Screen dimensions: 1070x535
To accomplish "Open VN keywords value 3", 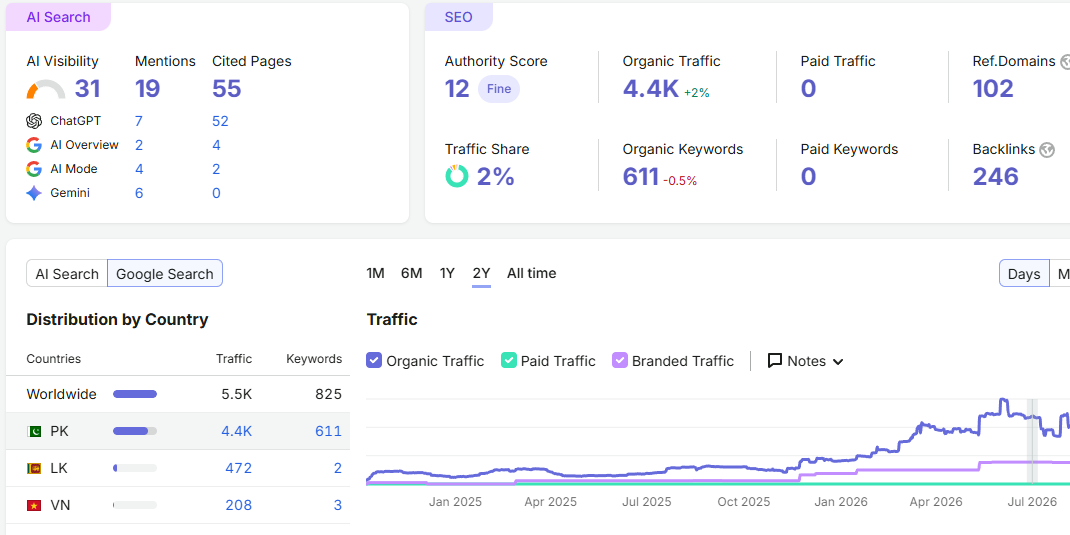I will [338, 506].
